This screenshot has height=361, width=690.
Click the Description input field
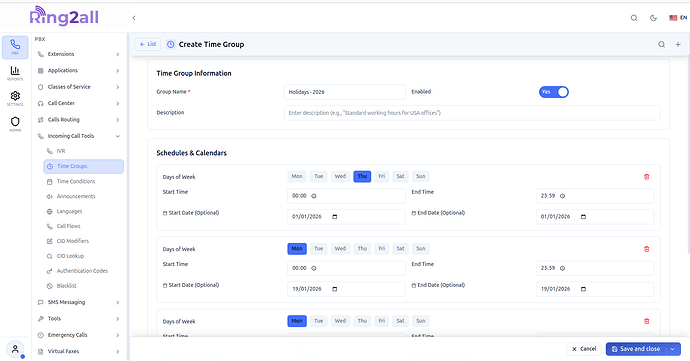coord(472,113)
